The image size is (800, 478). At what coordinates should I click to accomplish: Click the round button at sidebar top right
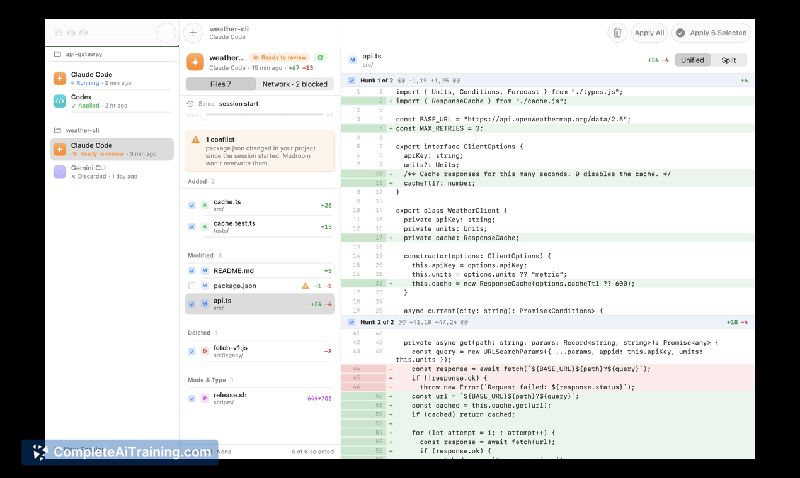pyautogui.click(x=166, y=33)
